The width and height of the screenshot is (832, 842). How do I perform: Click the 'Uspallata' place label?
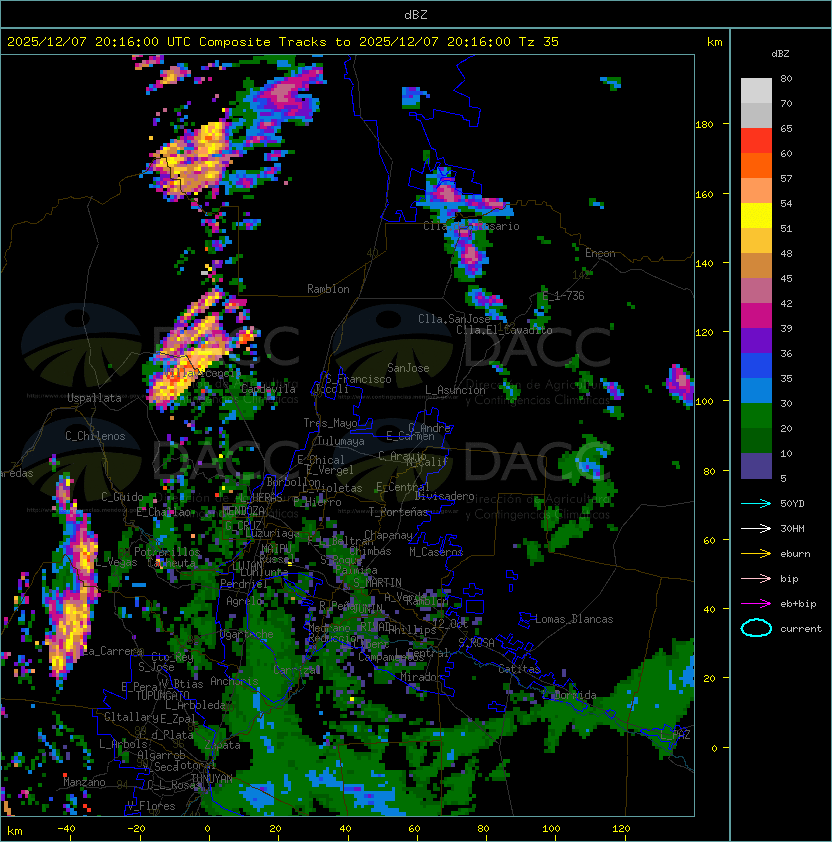tap(94, 398)
